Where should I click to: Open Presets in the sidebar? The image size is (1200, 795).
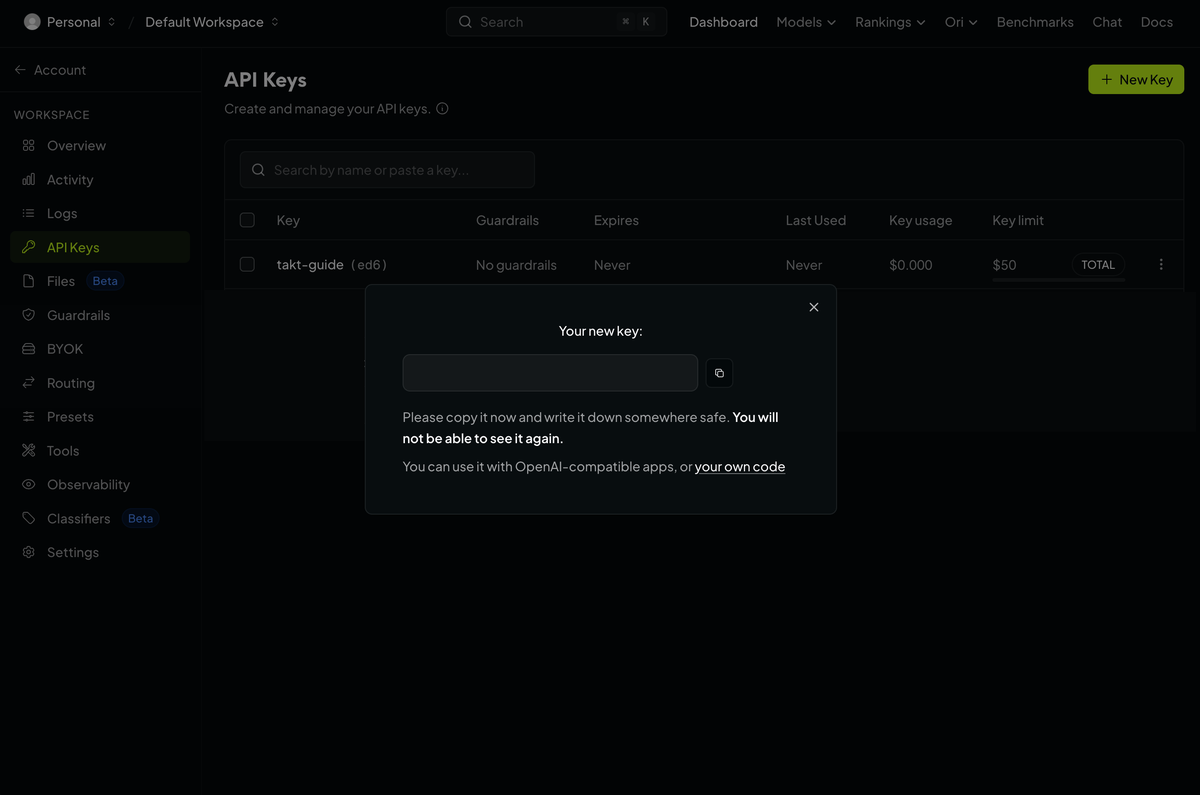100,417
